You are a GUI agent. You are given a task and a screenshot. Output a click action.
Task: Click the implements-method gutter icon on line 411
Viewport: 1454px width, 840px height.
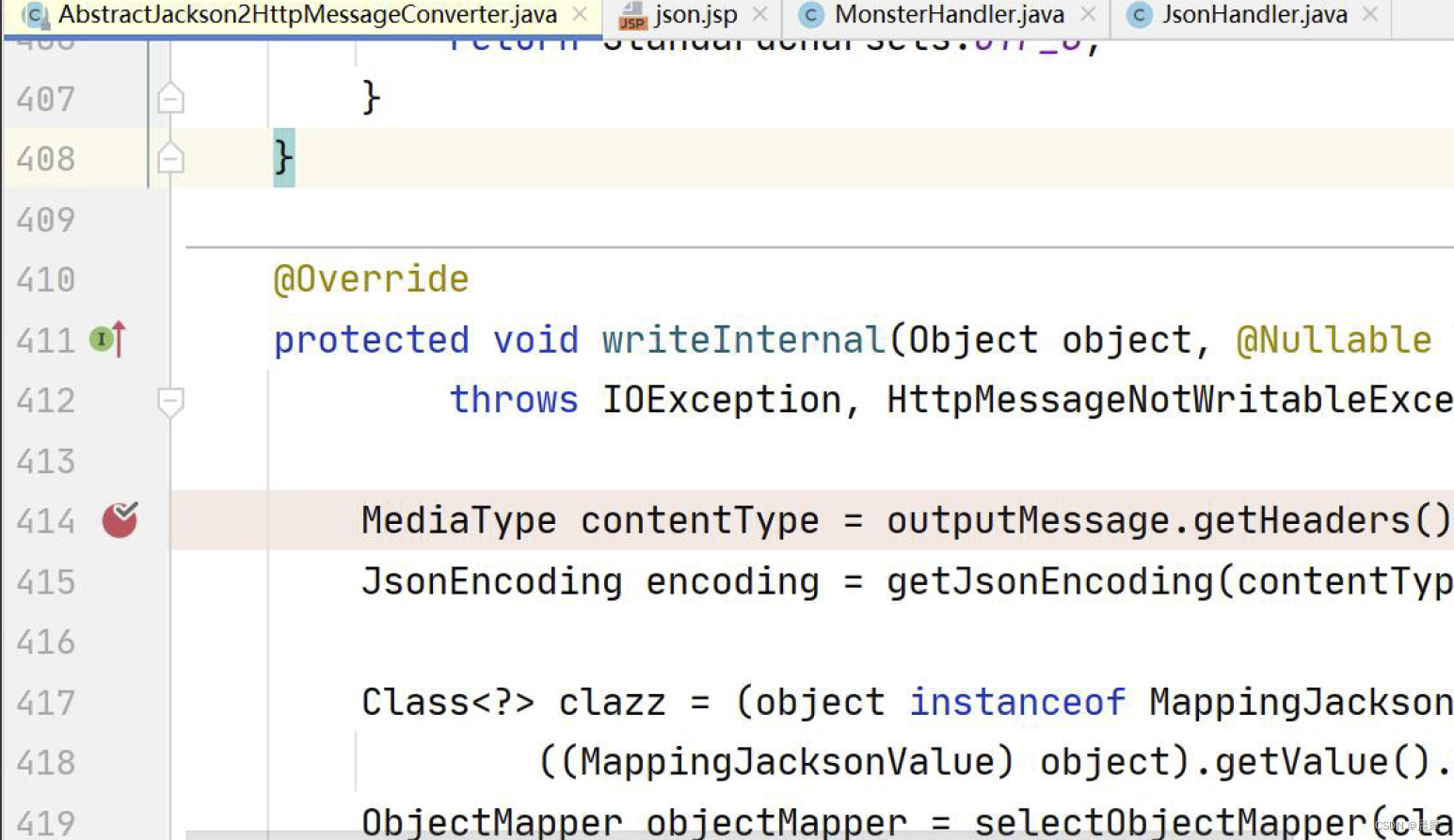coord(107,339)
